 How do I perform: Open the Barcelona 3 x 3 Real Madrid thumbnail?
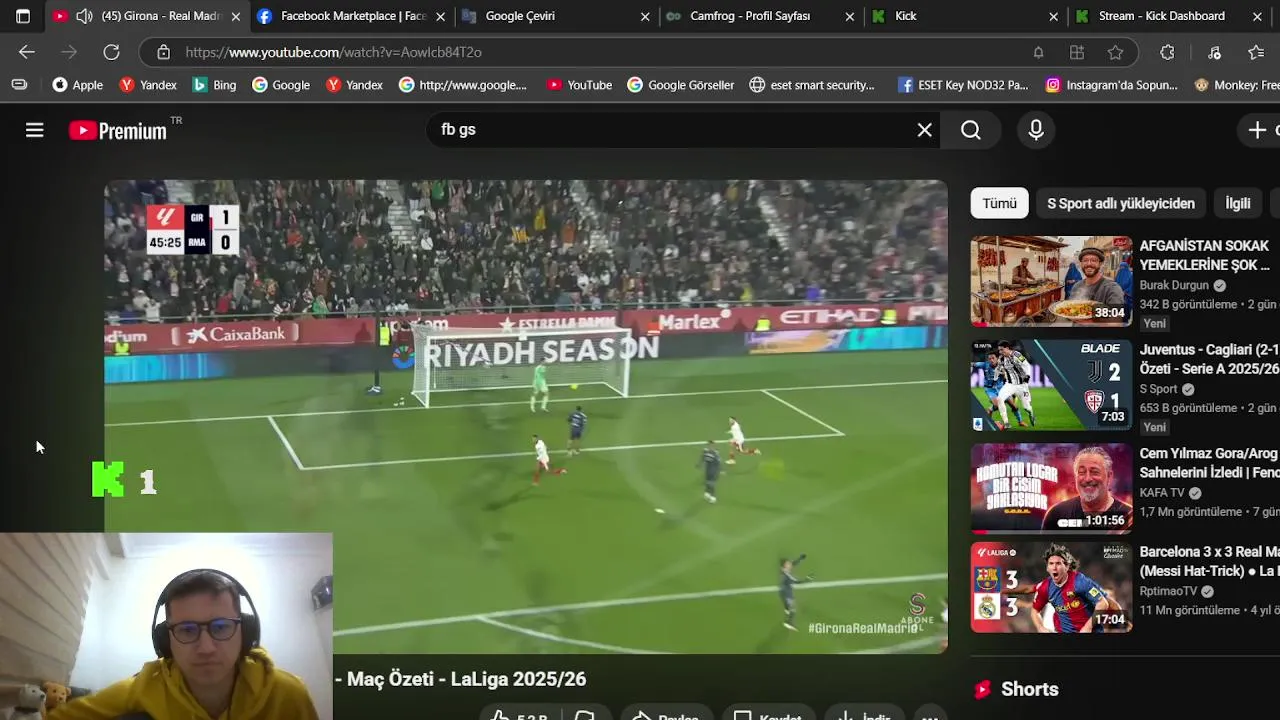(x=1051, y=587)
